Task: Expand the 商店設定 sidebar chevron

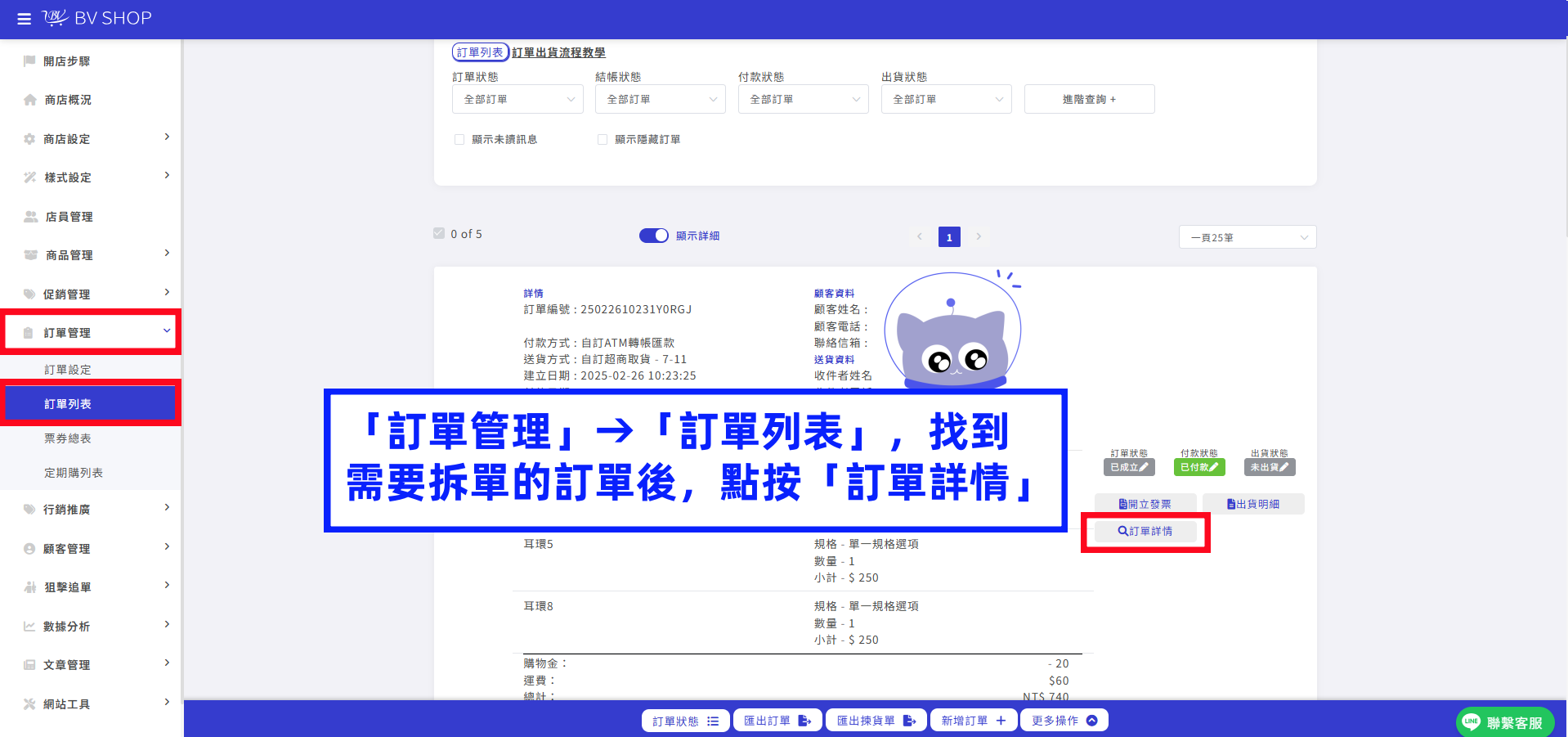Action: click(x=167, y=137)
